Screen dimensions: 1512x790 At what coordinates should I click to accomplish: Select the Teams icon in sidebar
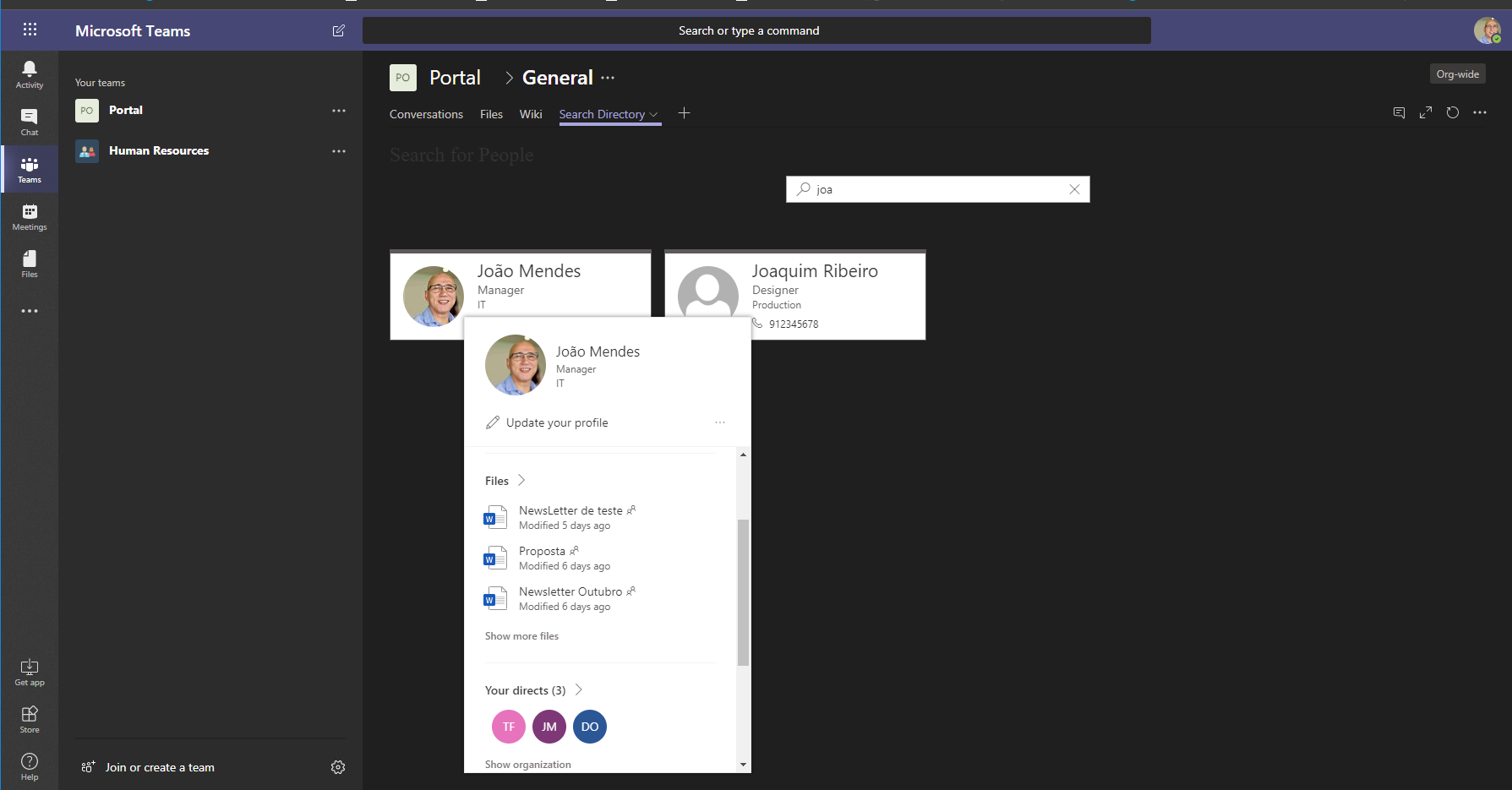[x=30, y=169]
